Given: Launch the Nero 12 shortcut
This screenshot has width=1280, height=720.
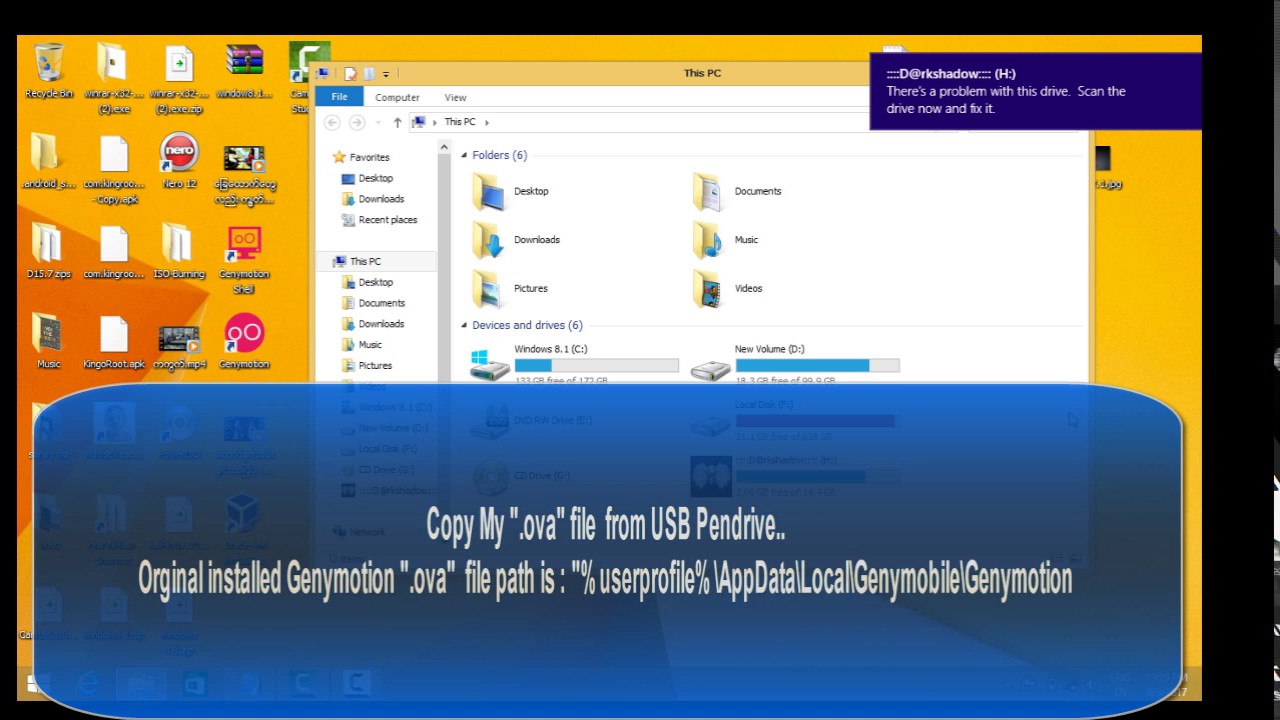Looking at the screenshot, I should coord(179,161).
